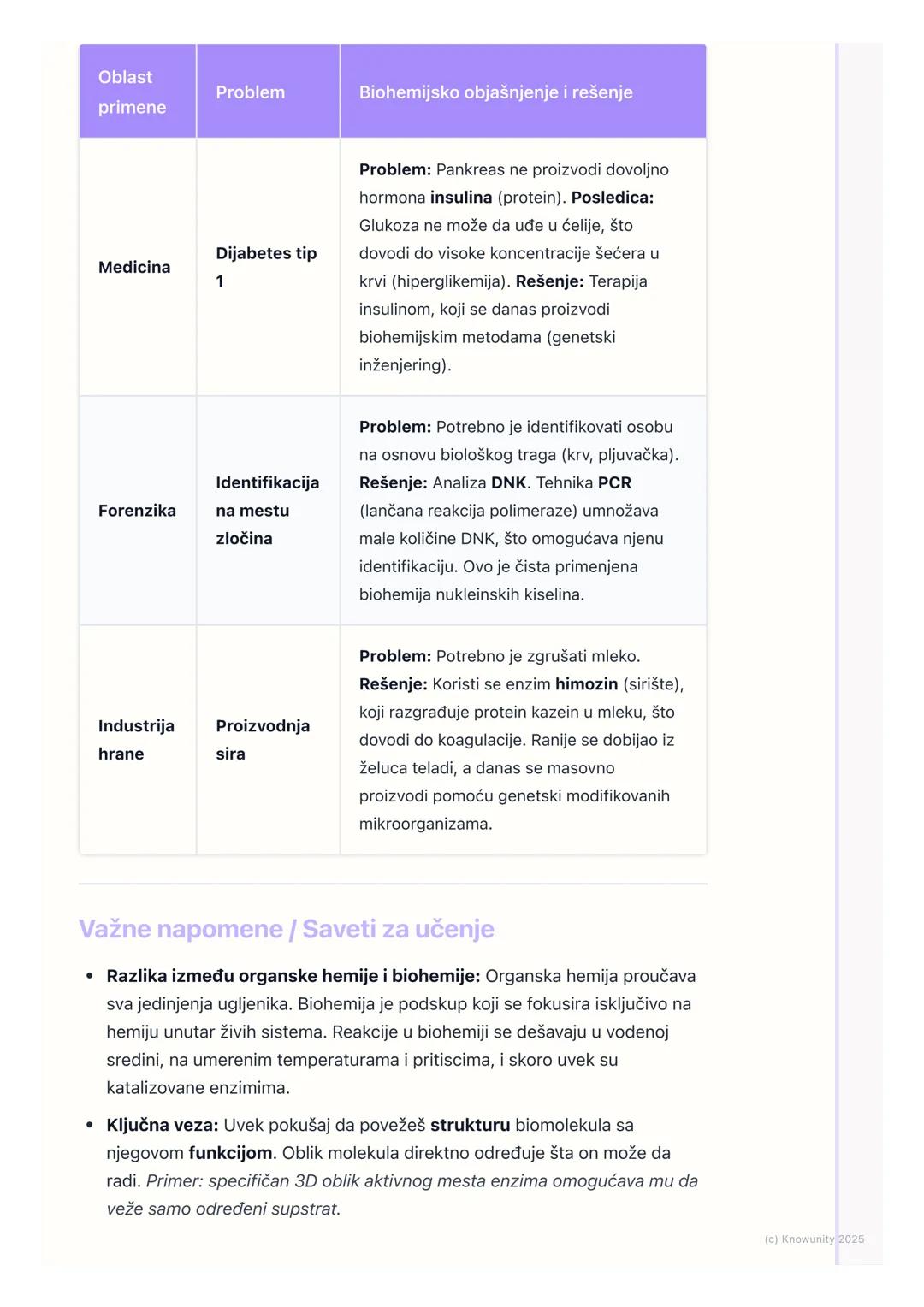Click the "Medicina" table cell
Viewport: 924px width, 1307px height.
coord(134,267)
